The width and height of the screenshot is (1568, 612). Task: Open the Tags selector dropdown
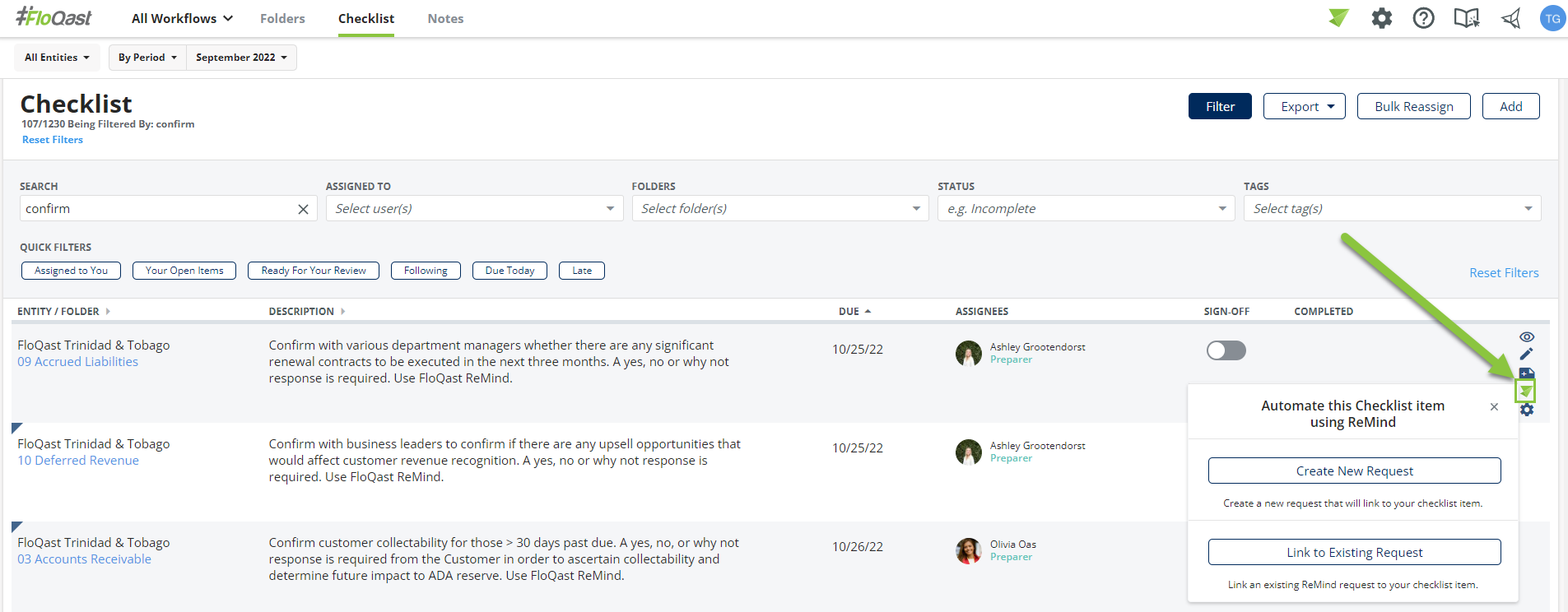point(1392,209)
